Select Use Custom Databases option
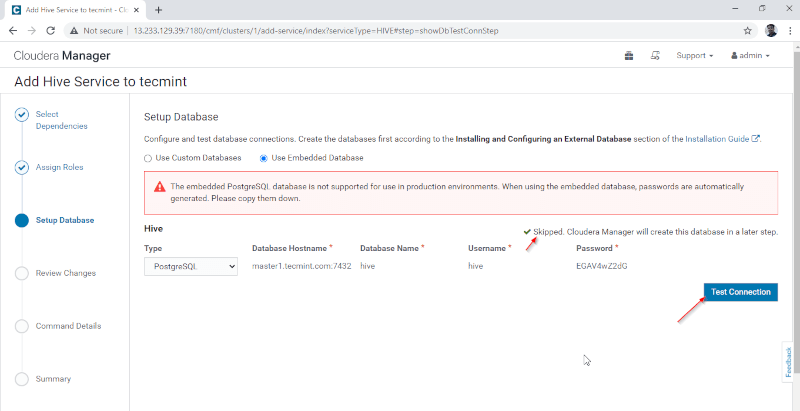Viewport: 800px width, 411px height. click(x=148, y=158)
